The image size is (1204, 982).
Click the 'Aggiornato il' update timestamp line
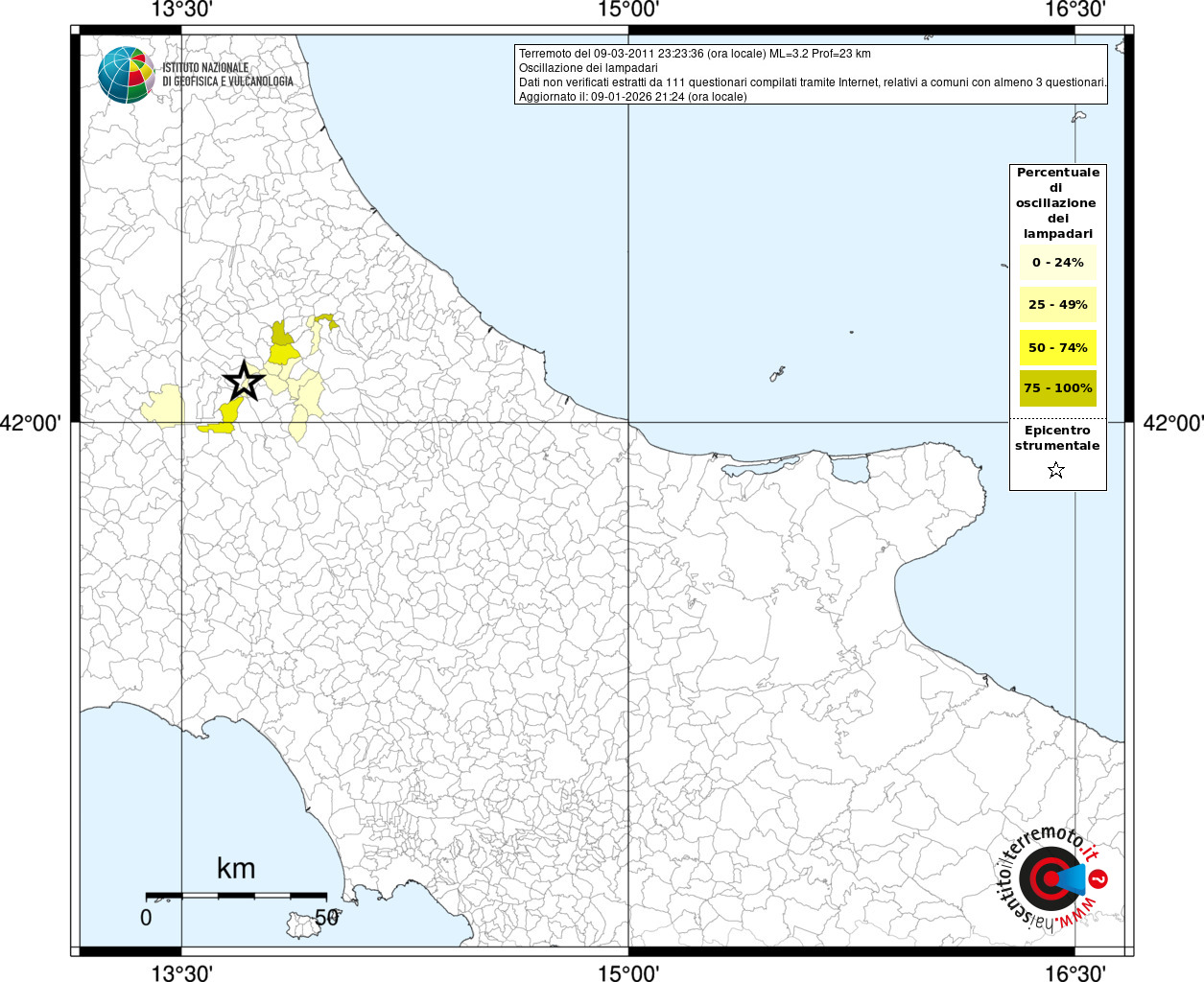point(632,97)
